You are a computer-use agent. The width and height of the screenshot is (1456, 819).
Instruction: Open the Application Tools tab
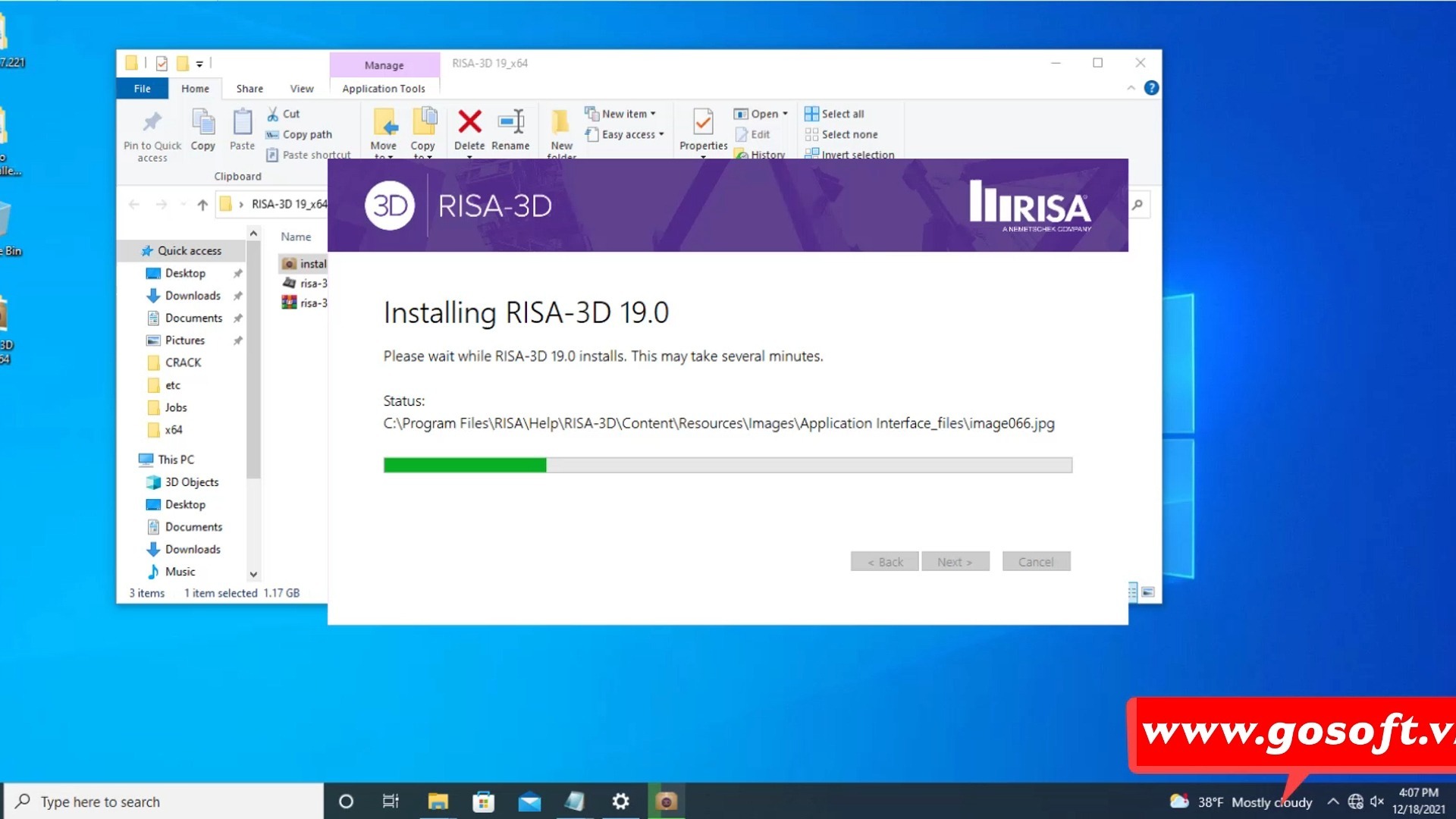[x=384, y=88]
